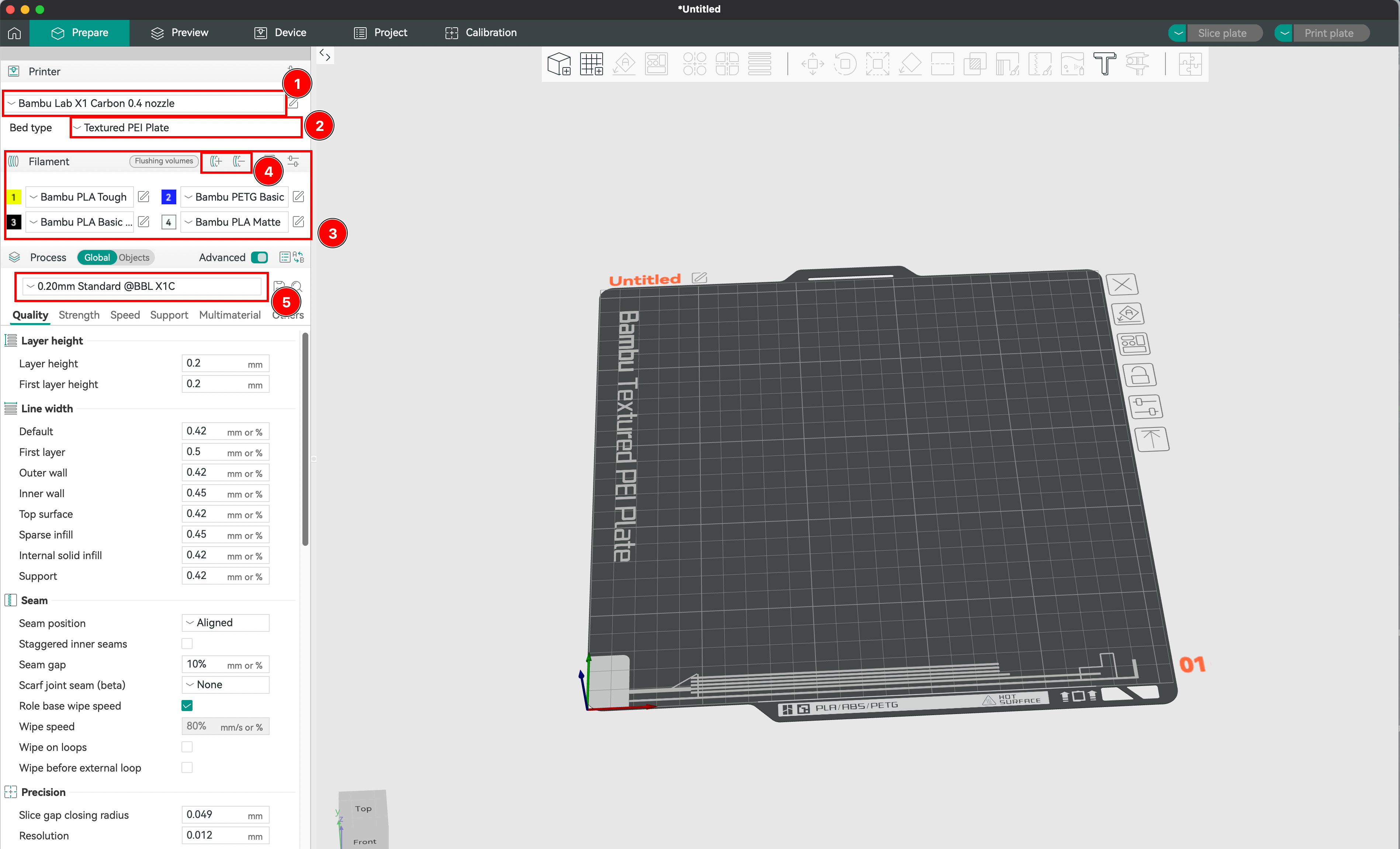1400x849 pixels.
Task: Click the Split to parts icon
Action: point(727,64)
